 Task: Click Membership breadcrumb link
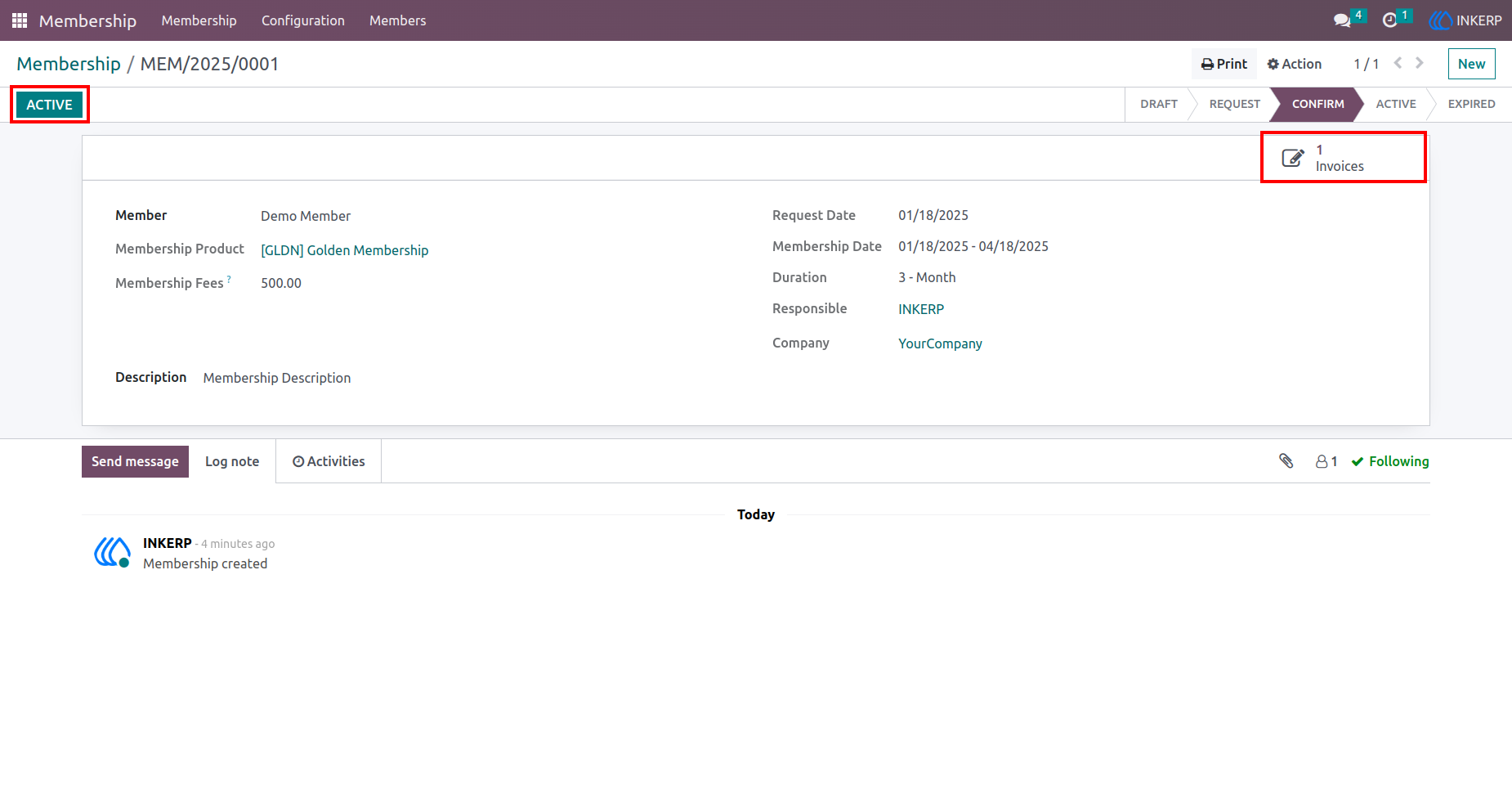tap(69, 64)
